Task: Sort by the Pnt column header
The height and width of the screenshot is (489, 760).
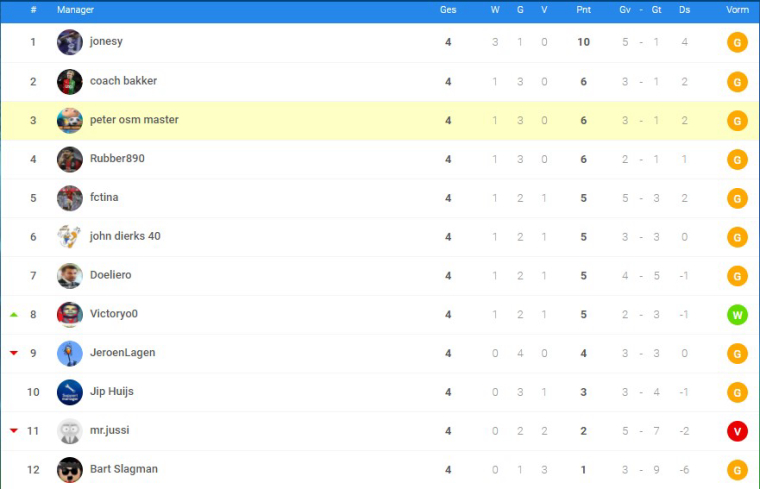Action: click(583, 10)
